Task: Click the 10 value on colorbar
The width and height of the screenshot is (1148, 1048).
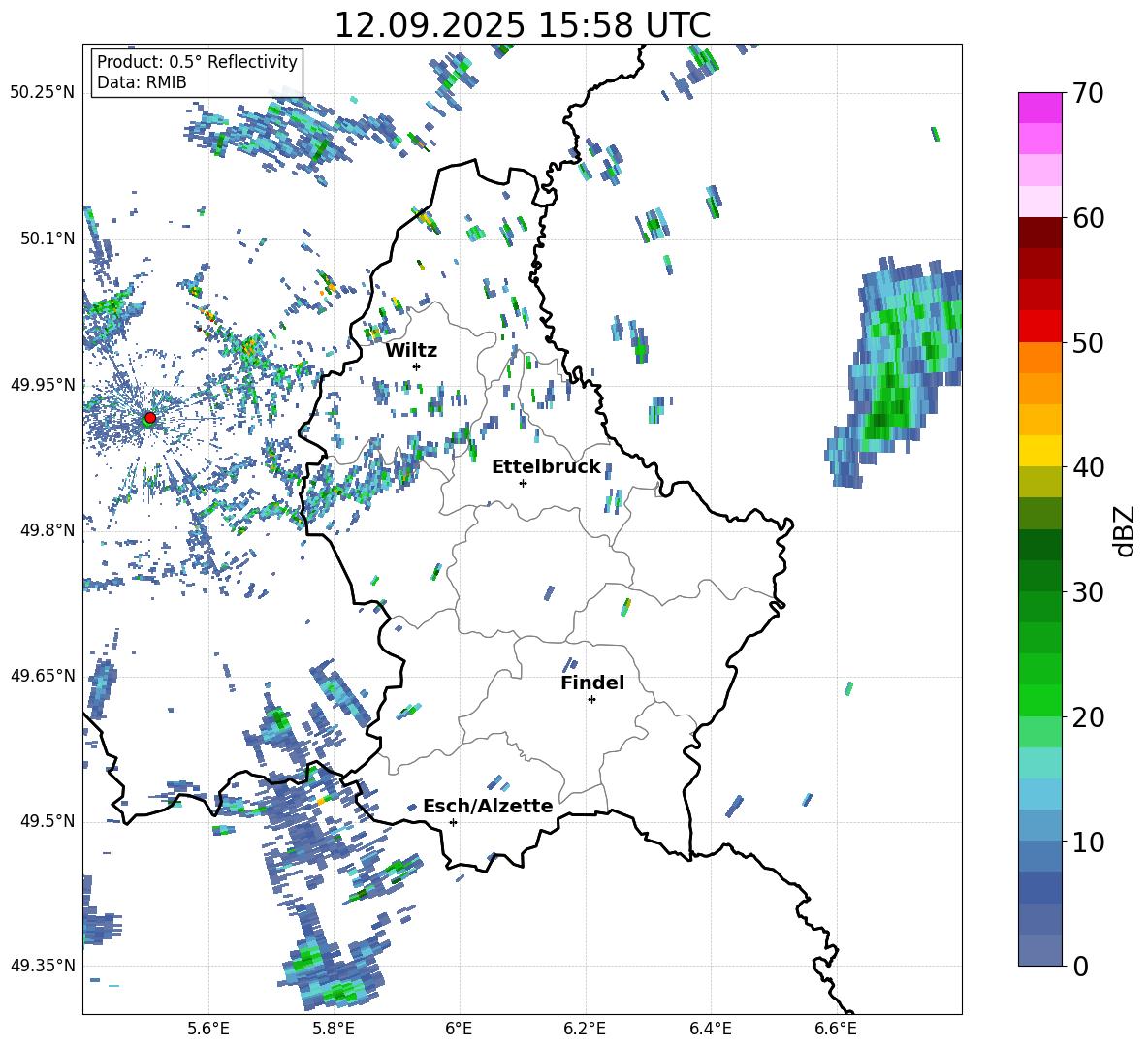Action: pyautogui.click(x=1089, y=842)
